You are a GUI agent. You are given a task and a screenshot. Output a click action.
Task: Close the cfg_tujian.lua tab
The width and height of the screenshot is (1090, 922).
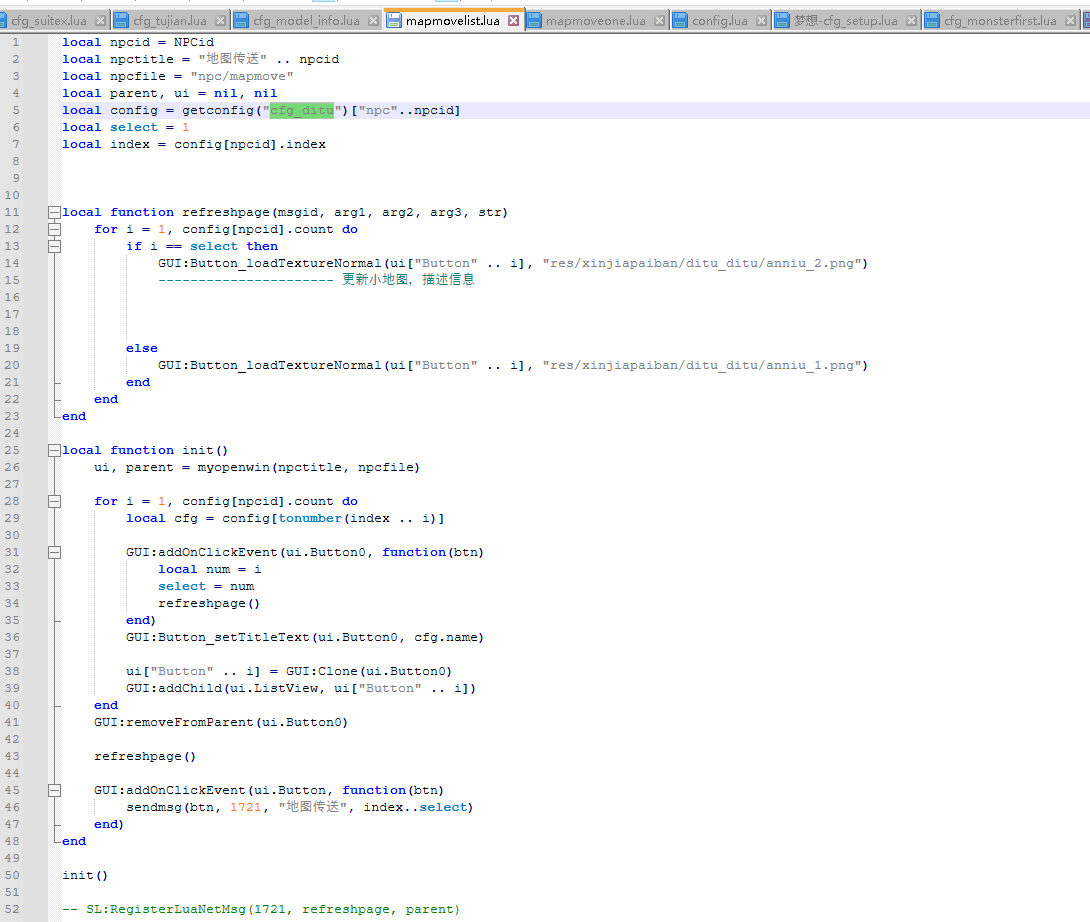(x=221, y=21)
